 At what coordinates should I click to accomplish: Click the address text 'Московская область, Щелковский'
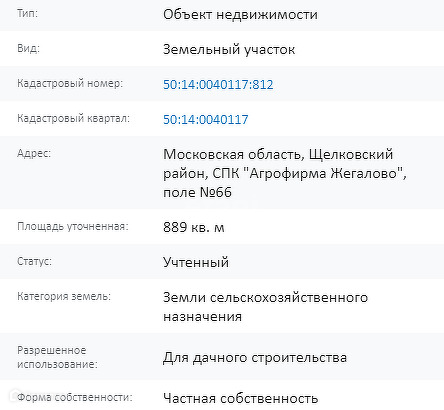[278, 155]
